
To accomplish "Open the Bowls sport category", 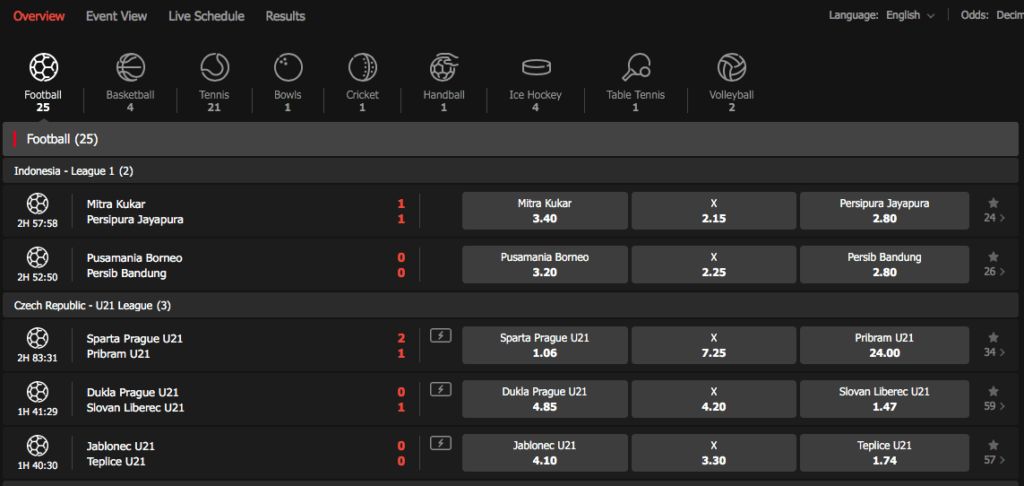I will pos(287,67).
